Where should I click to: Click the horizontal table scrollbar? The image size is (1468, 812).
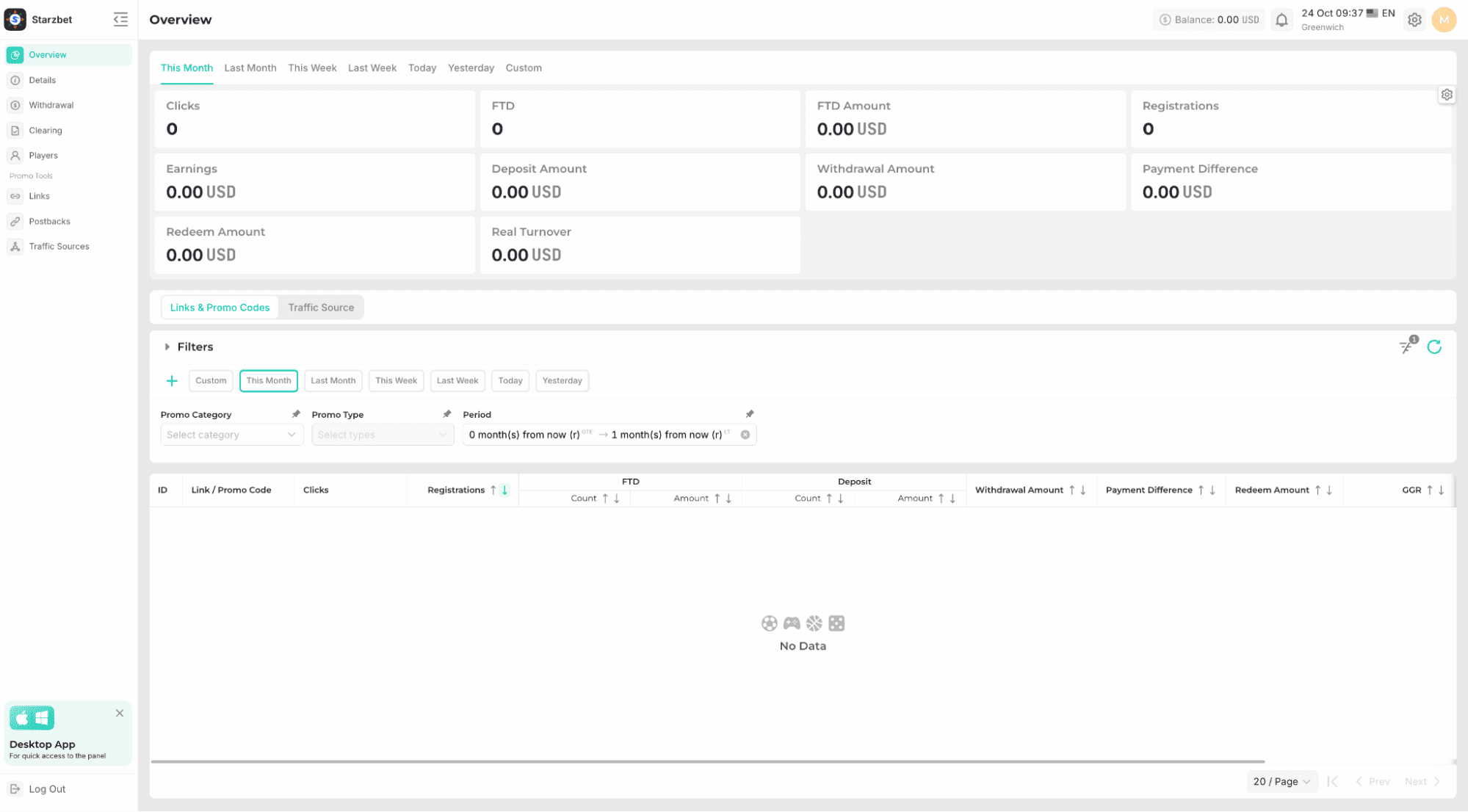708,761
